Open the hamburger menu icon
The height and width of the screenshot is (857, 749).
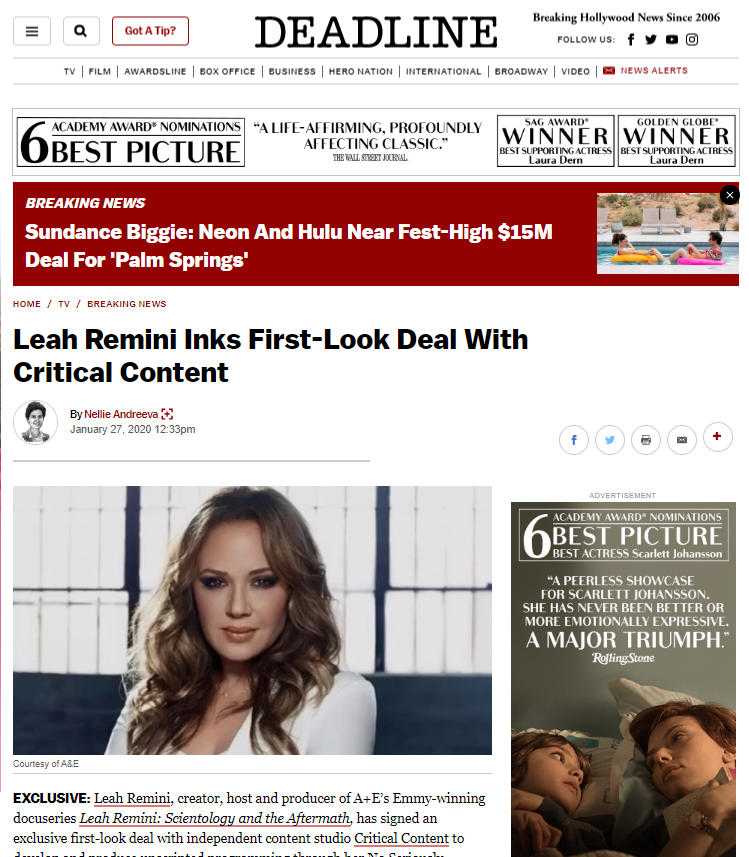(x=32, y=31)
